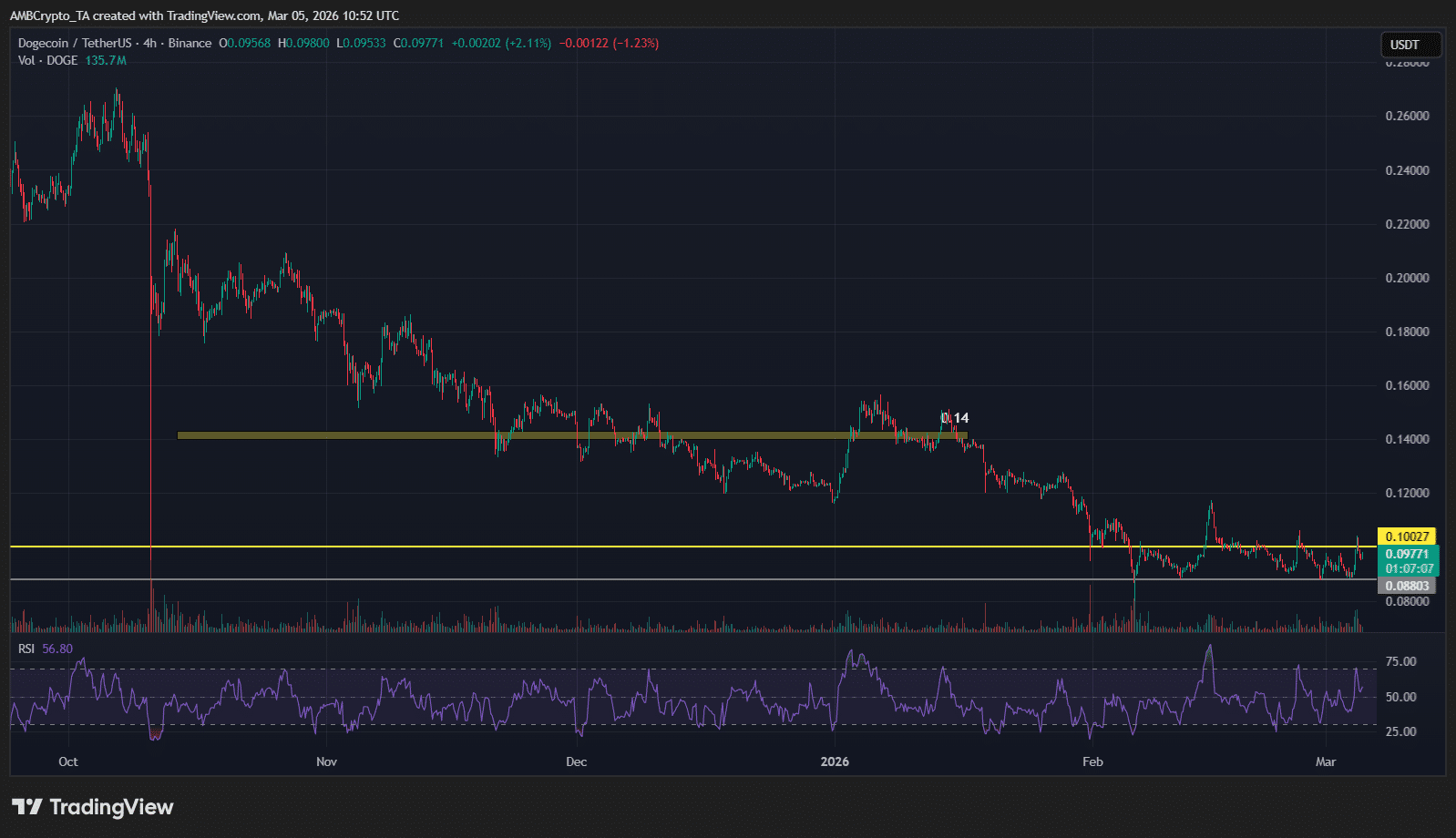Click the Feb label on time axis
Image resolution: width=1456 pixels, height=838 pixels.
(x=1092, y=761)
